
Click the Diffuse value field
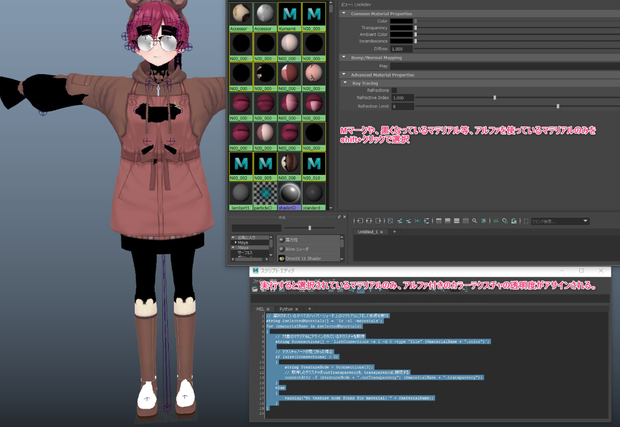click(x=401, y=49)
